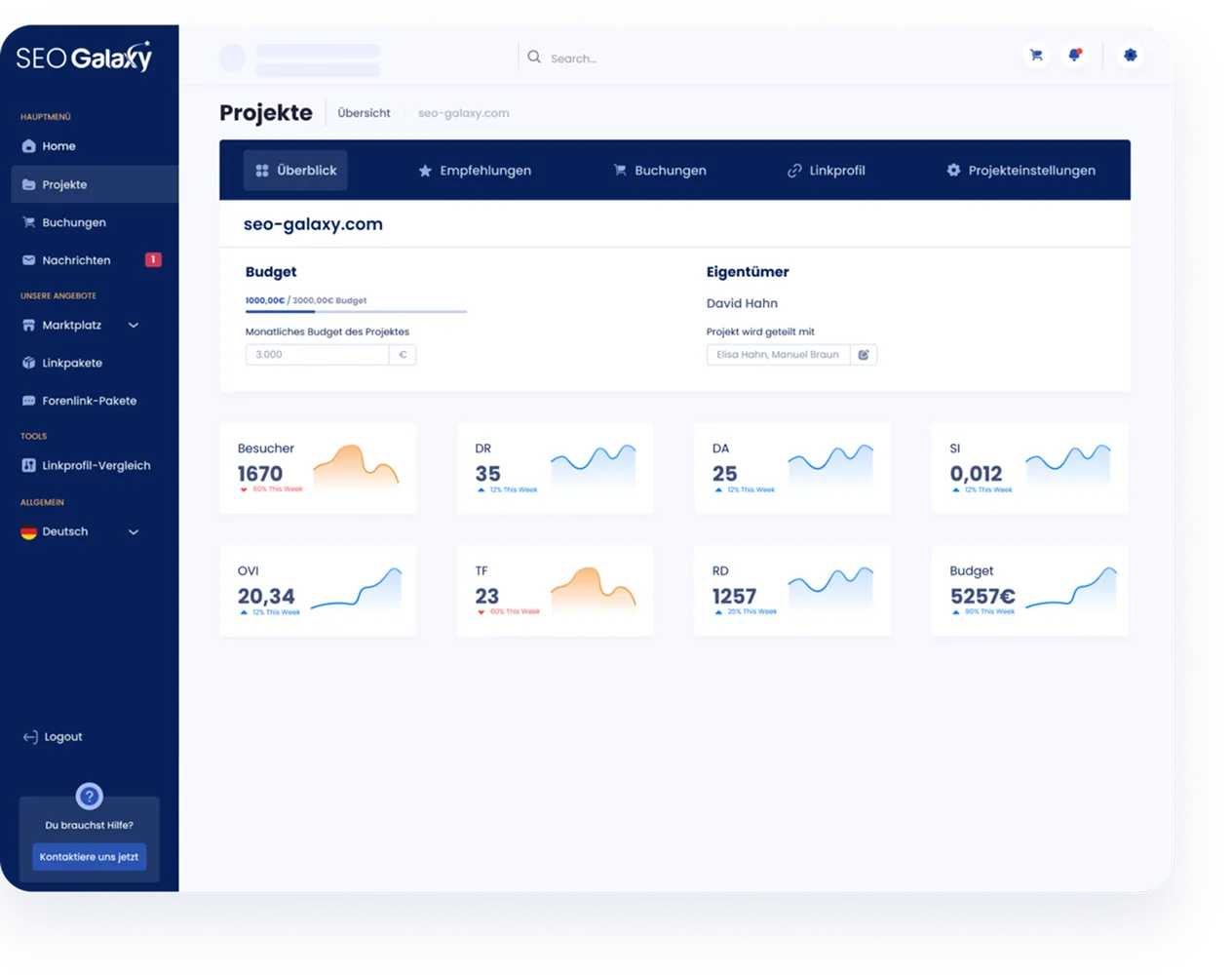1232x976 pixels.
Task: Open Projekte in the sidebar
Action: coord(95,184)
